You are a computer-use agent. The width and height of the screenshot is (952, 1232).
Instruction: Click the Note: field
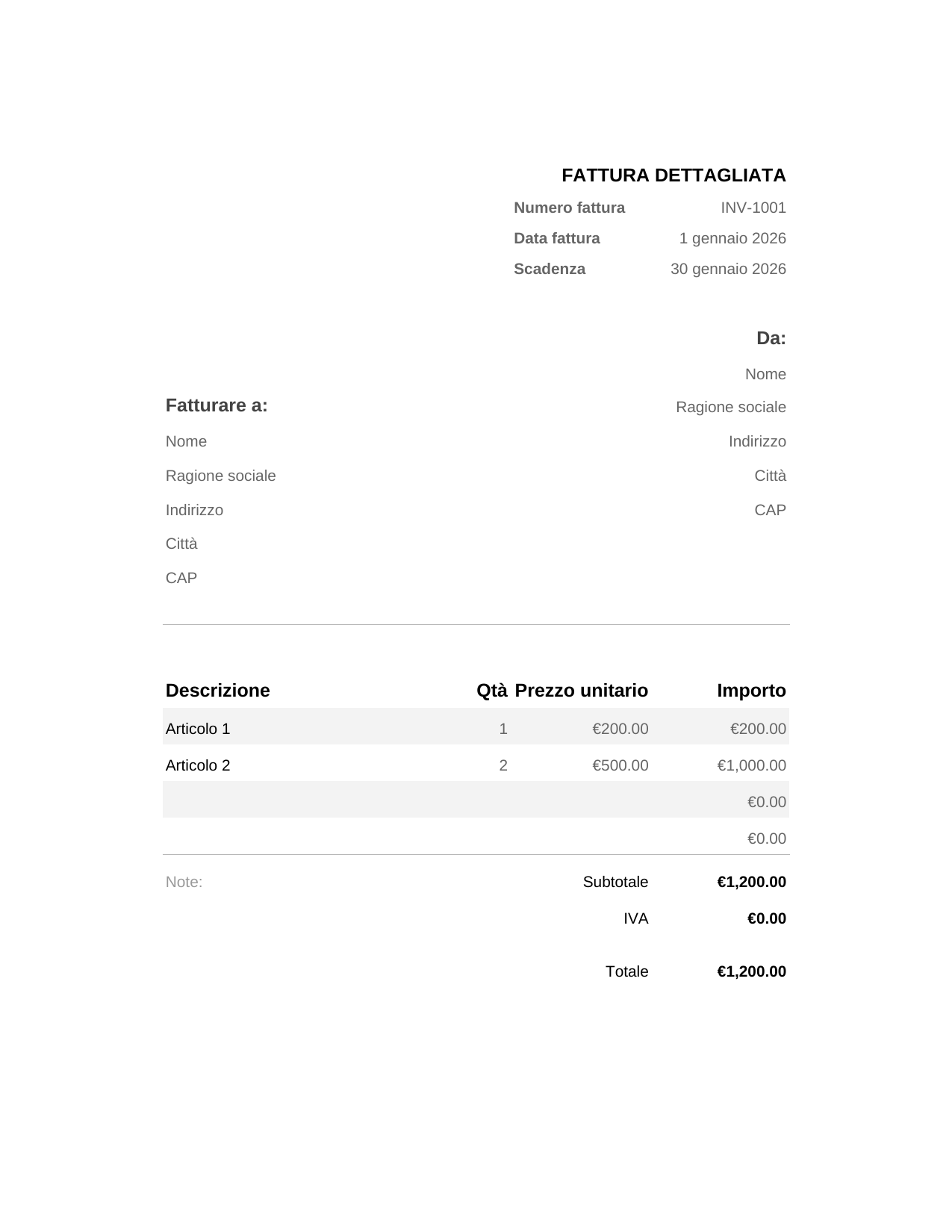pos(184,882)
